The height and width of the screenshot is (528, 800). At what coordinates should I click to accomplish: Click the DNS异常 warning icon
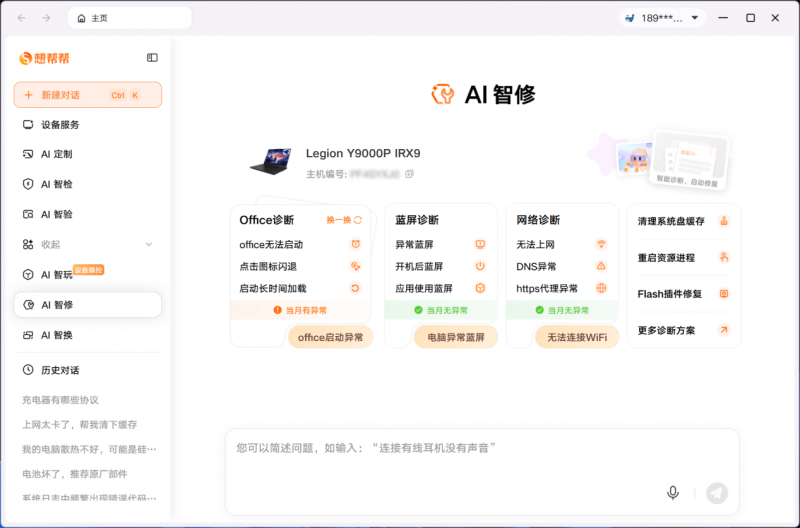tap(602, 266)
